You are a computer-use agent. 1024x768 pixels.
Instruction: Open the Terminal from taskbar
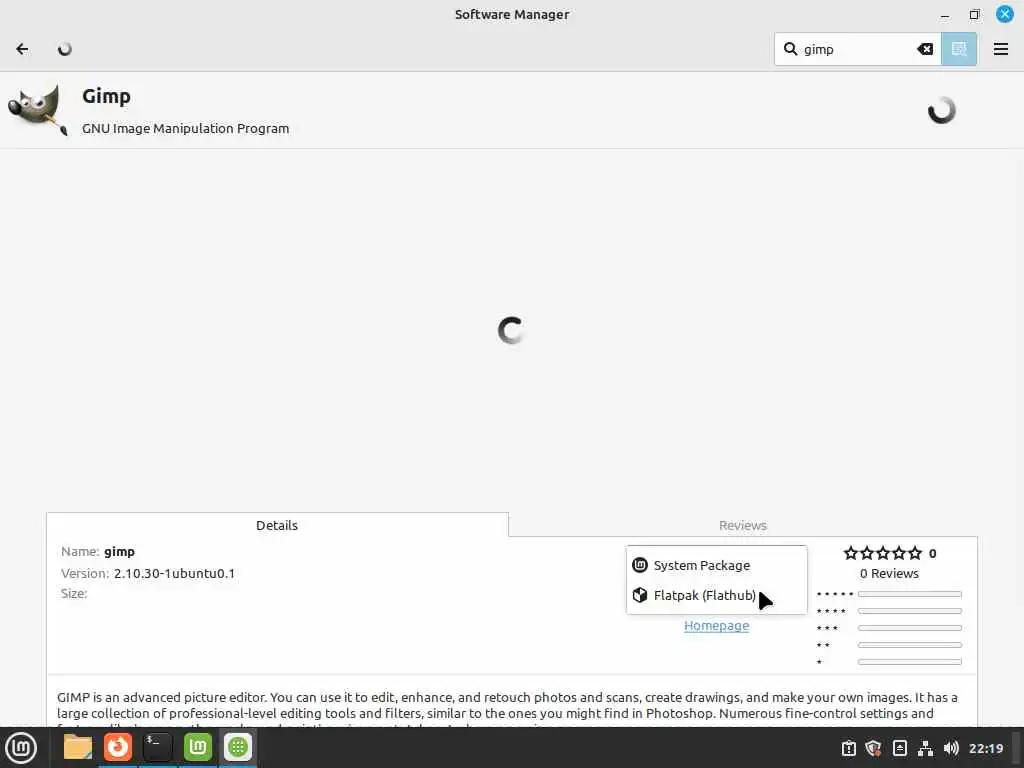coord(157,747)
